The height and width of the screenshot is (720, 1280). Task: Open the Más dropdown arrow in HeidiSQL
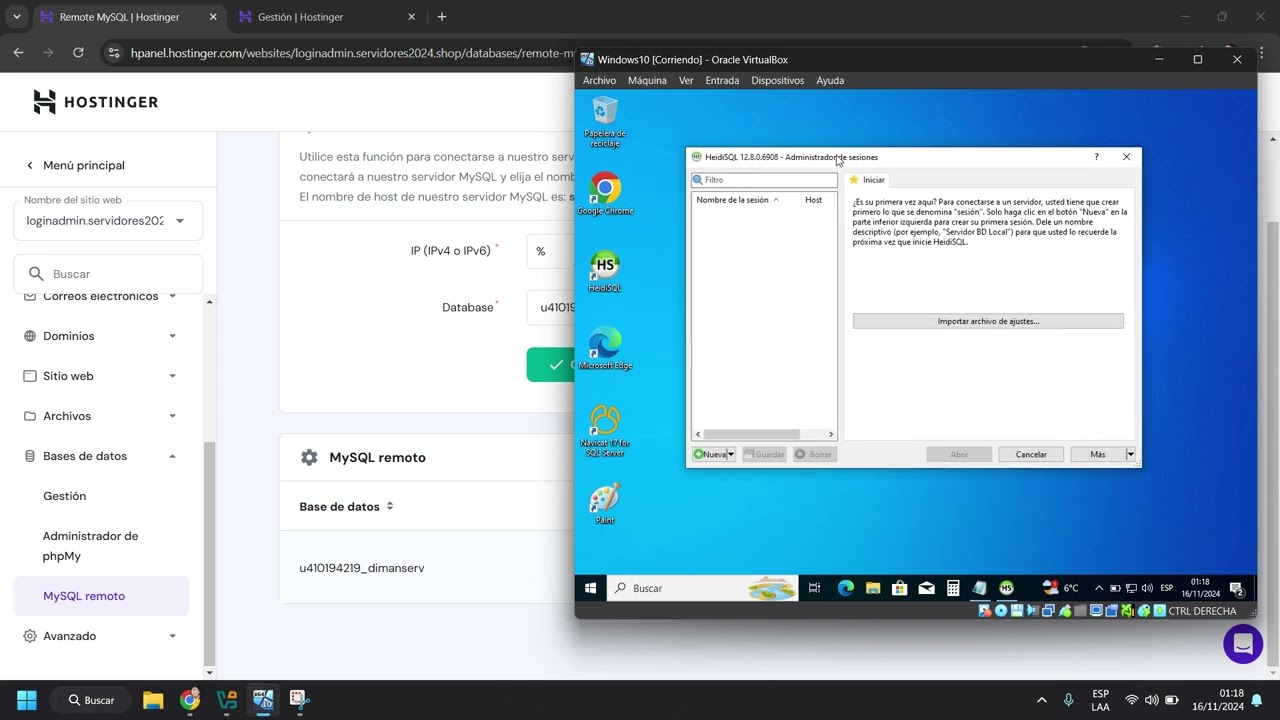click(1130, 454)
